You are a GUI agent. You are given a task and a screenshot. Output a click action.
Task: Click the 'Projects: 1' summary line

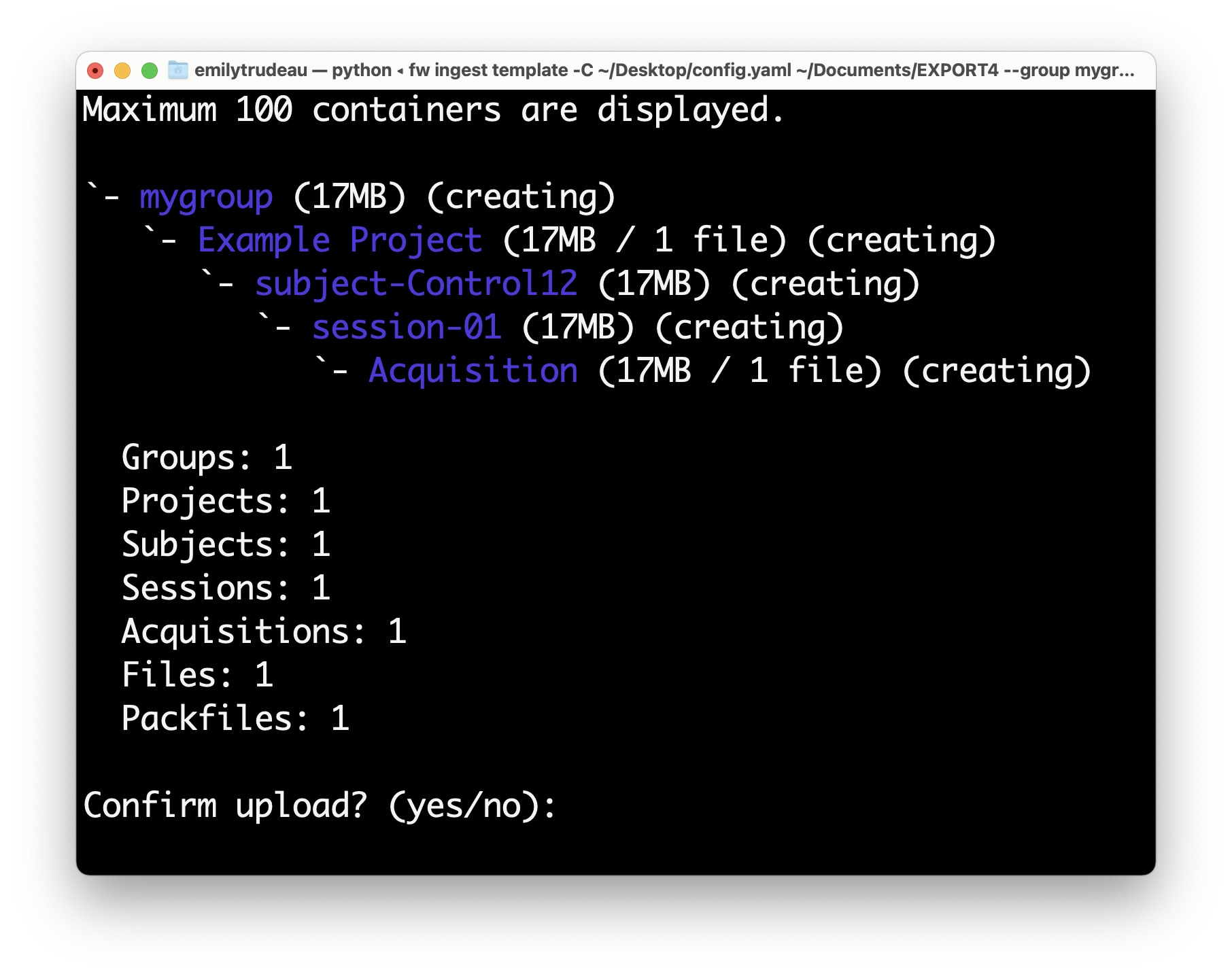coord(226,501)
